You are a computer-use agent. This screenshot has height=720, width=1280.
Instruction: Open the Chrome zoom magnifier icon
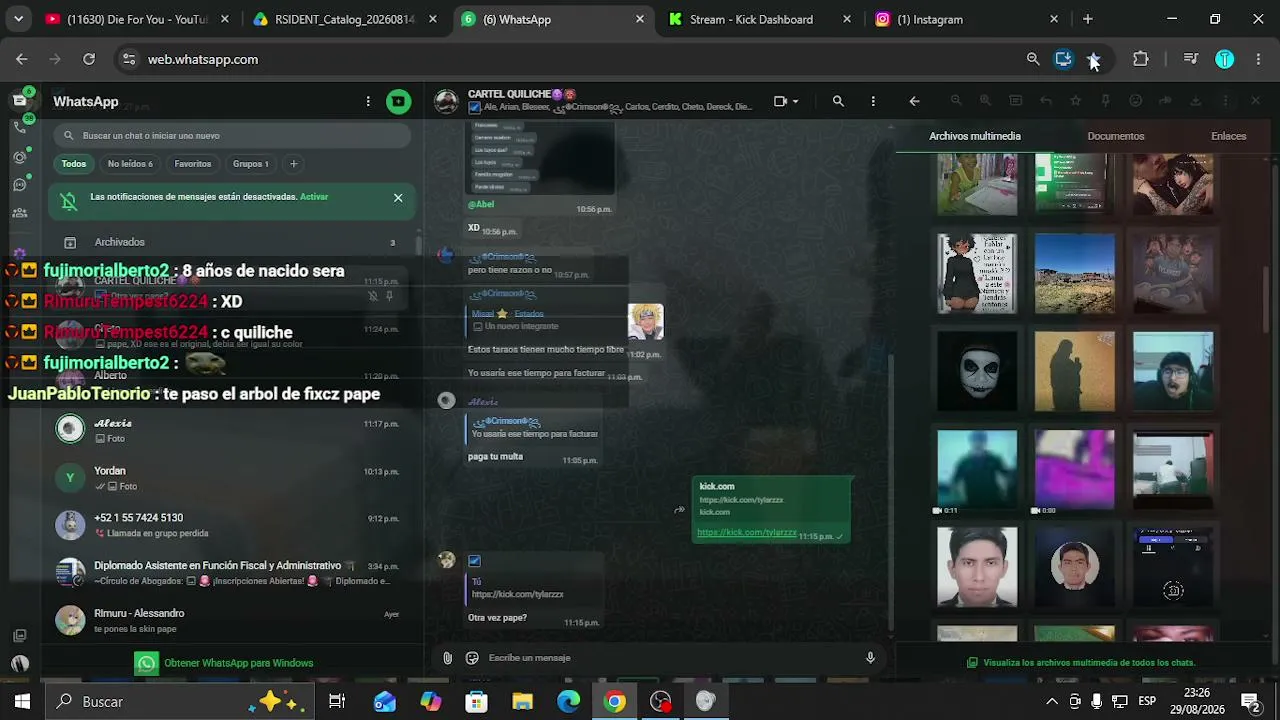[1033, 59]
